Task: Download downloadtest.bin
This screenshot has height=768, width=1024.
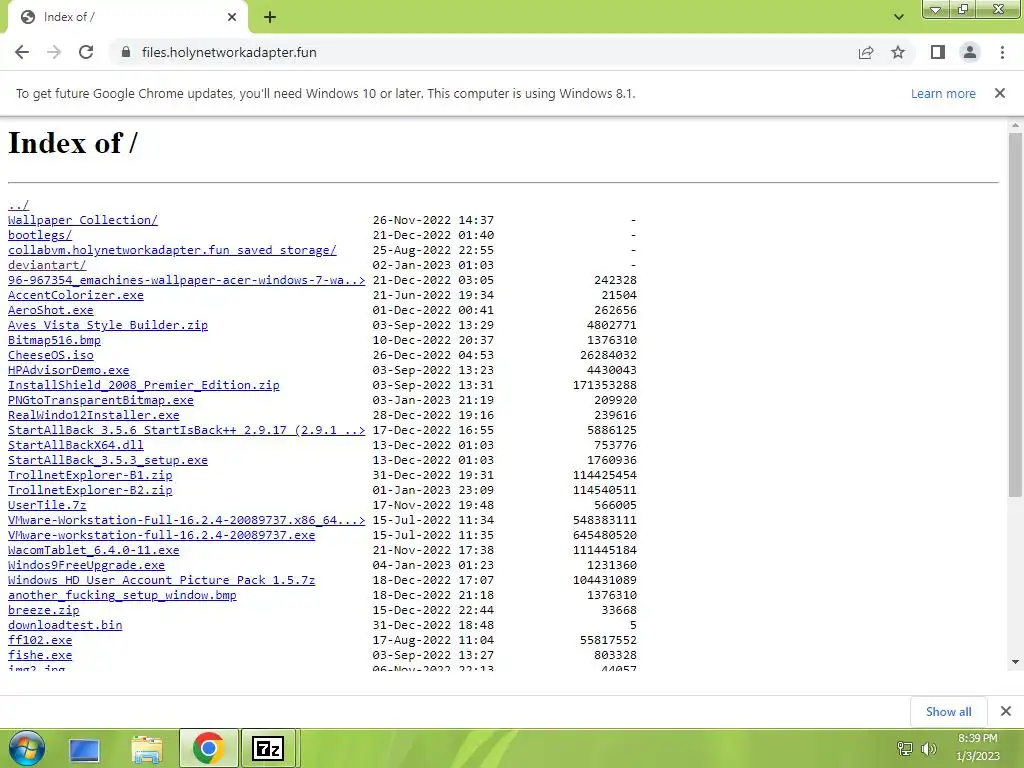Action: (x=65, y=626)
